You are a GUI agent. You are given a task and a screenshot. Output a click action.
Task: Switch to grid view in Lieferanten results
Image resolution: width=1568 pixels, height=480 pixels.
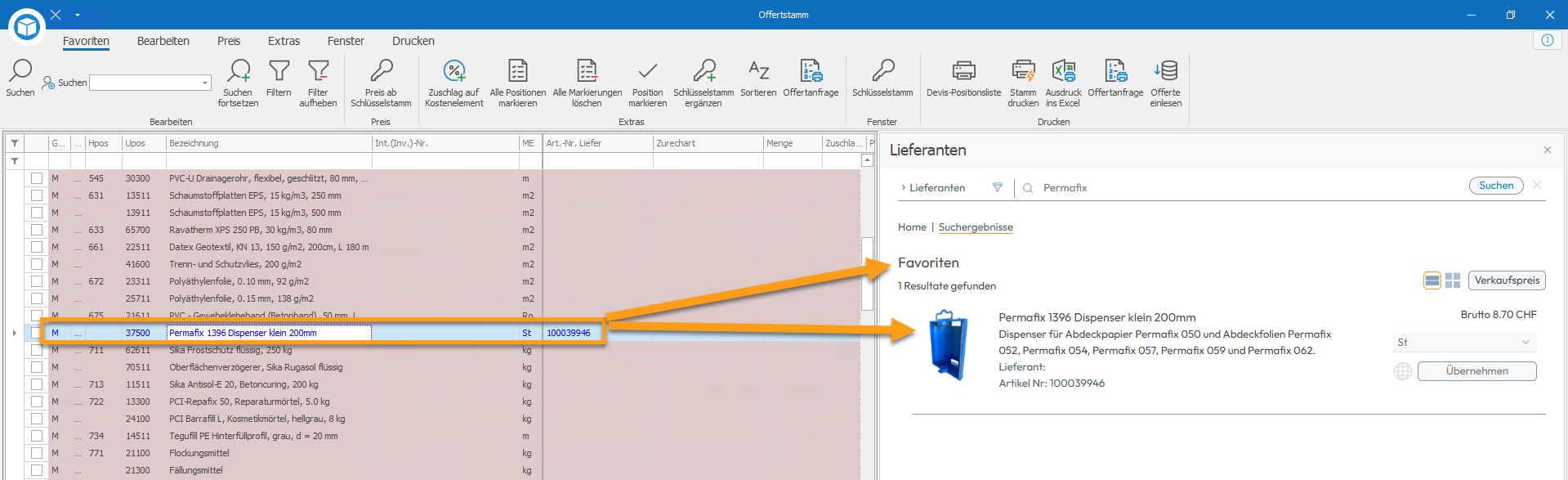pyautogui.click(x=1453, y=280)
